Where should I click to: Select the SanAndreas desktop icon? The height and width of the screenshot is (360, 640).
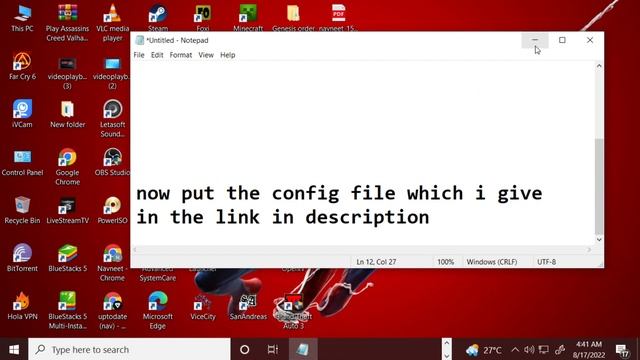pos(248,307)
